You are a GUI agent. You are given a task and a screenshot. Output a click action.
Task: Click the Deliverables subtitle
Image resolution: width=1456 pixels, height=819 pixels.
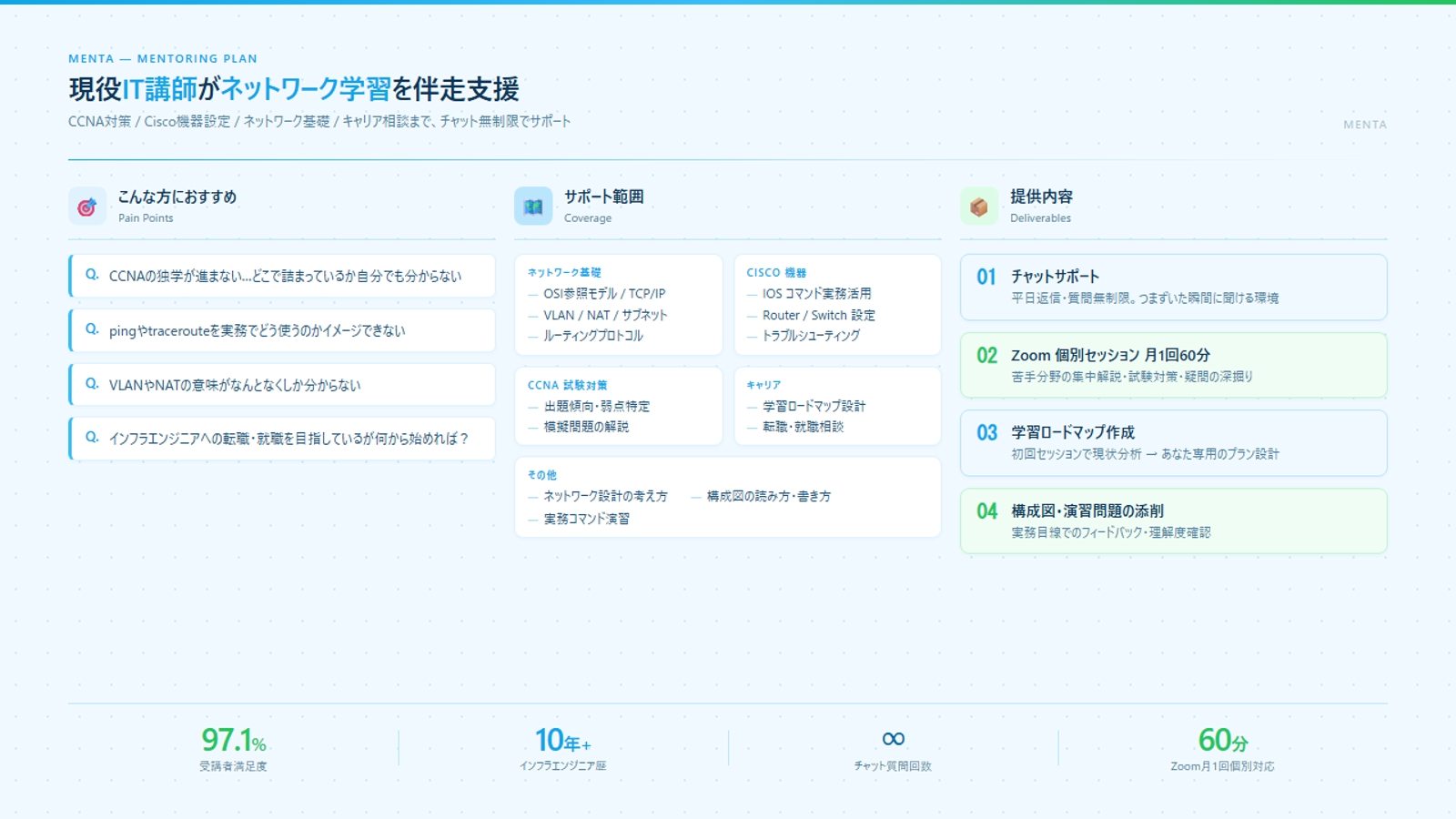pos(1040,218)
